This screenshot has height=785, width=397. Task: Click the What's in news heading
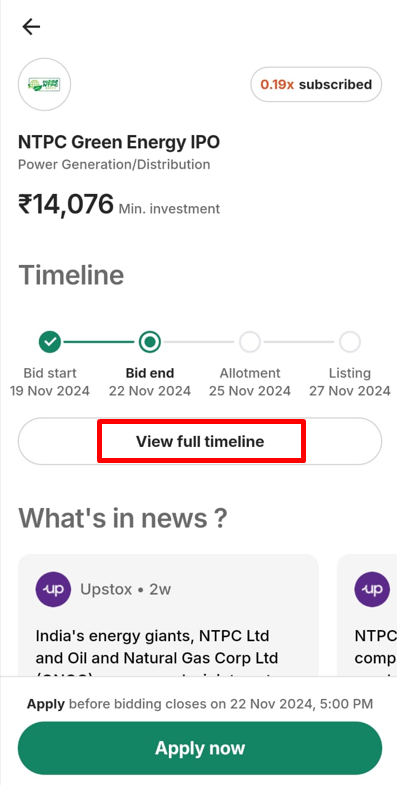click(123, 518)
